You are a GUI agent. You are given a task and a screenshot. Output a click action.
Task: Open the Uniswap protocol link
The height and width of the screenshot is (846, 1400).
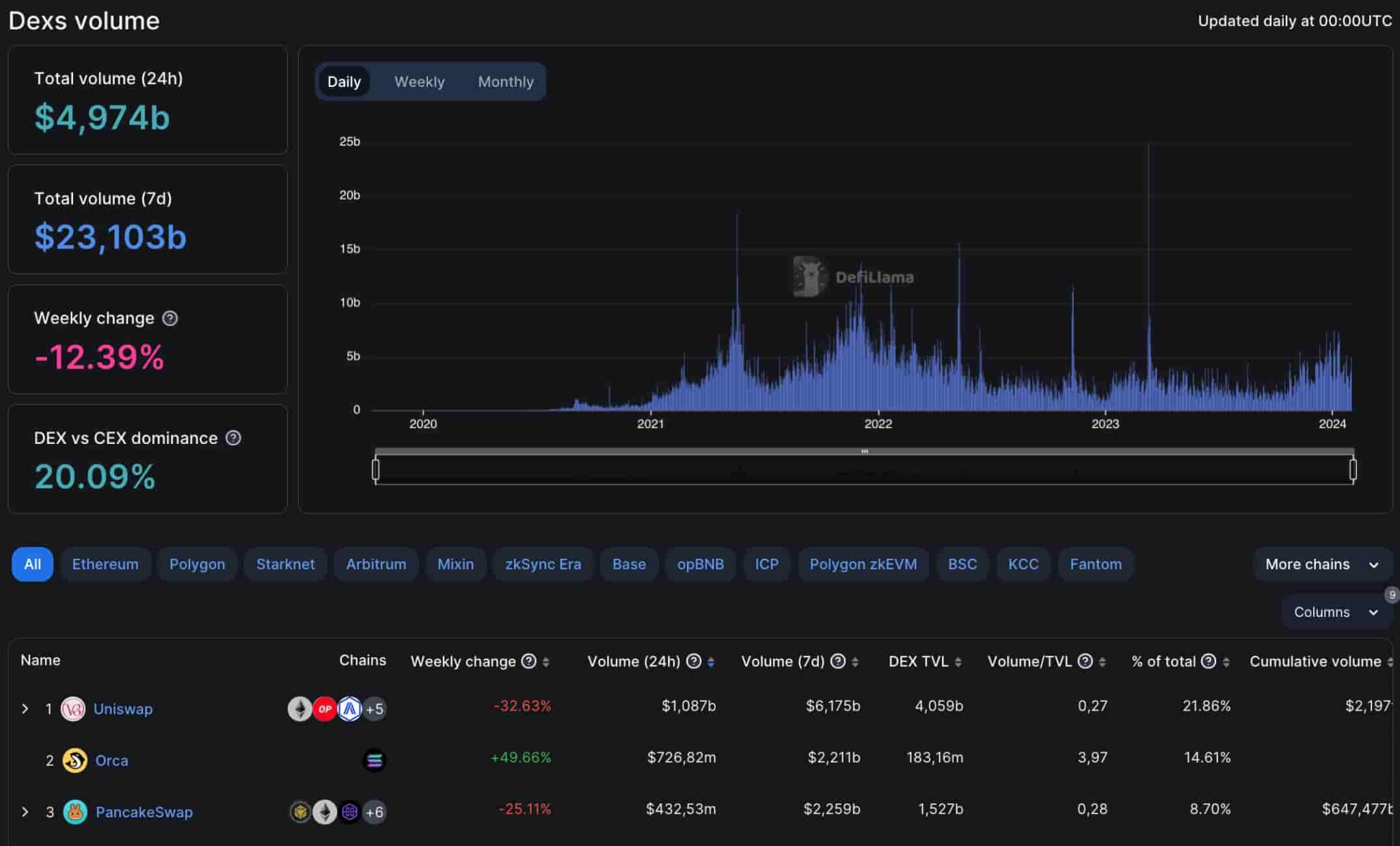[x=123, y=709]
